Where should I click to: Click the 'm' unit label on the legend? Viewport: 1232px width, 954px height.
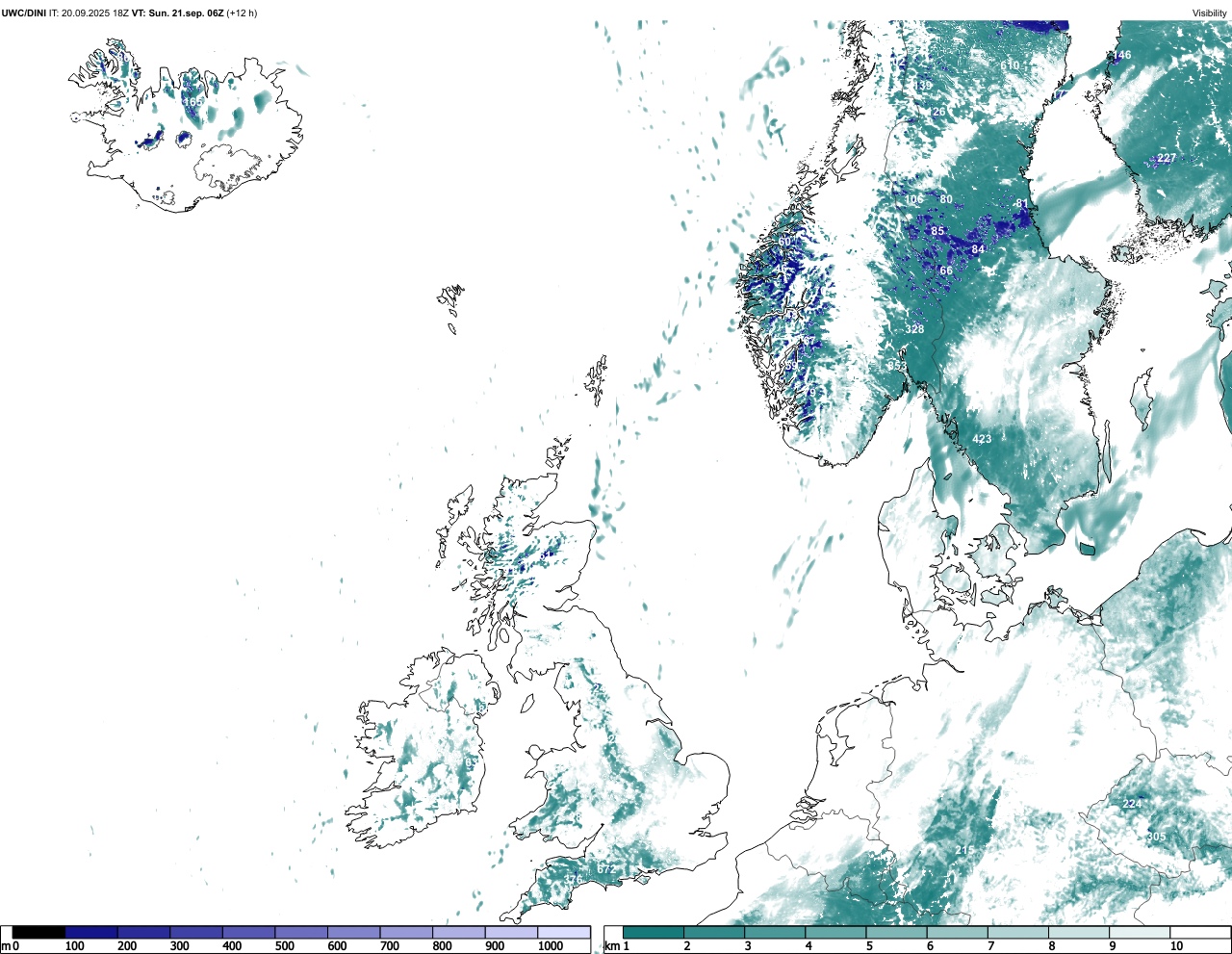coord(6,946)
